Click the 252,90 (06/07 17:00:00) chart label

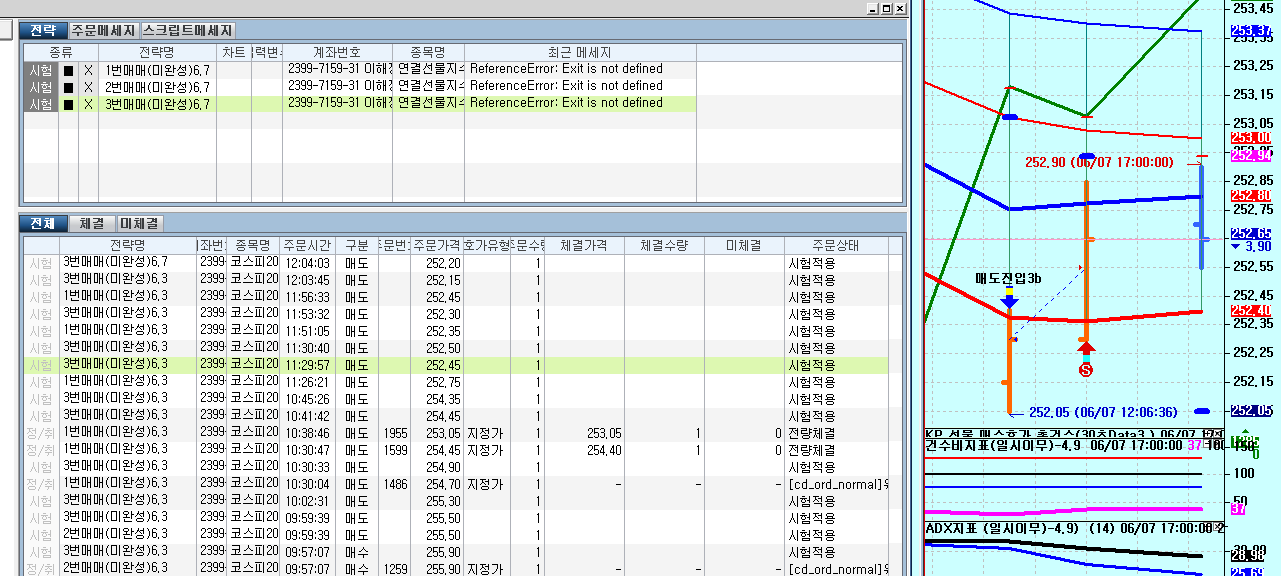tap(1098, 162)
